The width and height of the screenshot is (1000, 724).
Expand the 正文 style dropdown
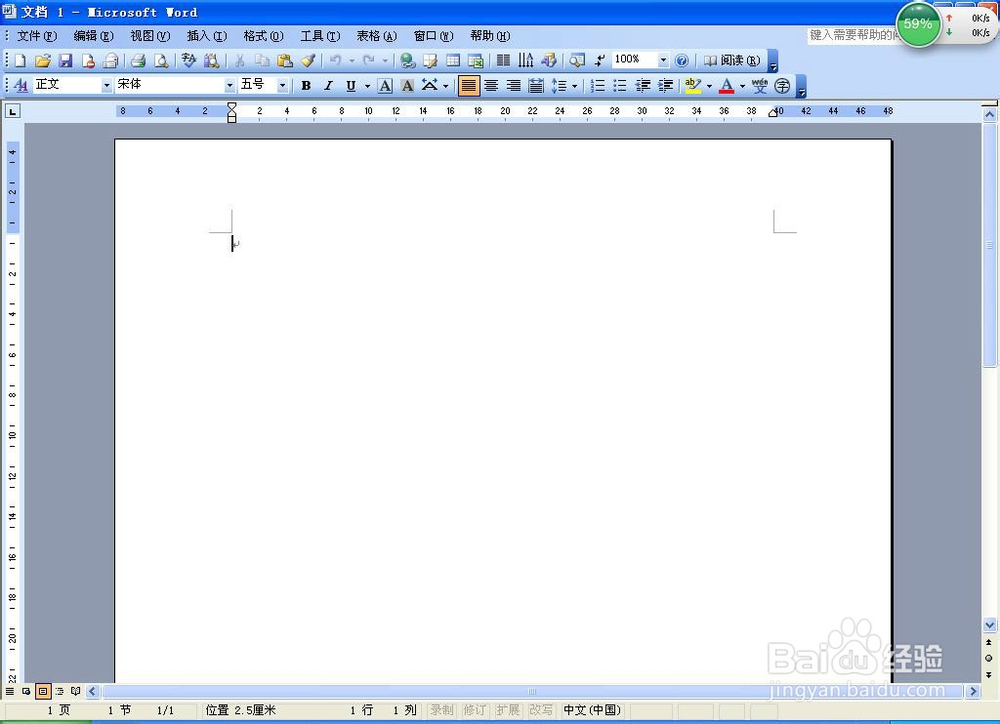pos(107,85)
